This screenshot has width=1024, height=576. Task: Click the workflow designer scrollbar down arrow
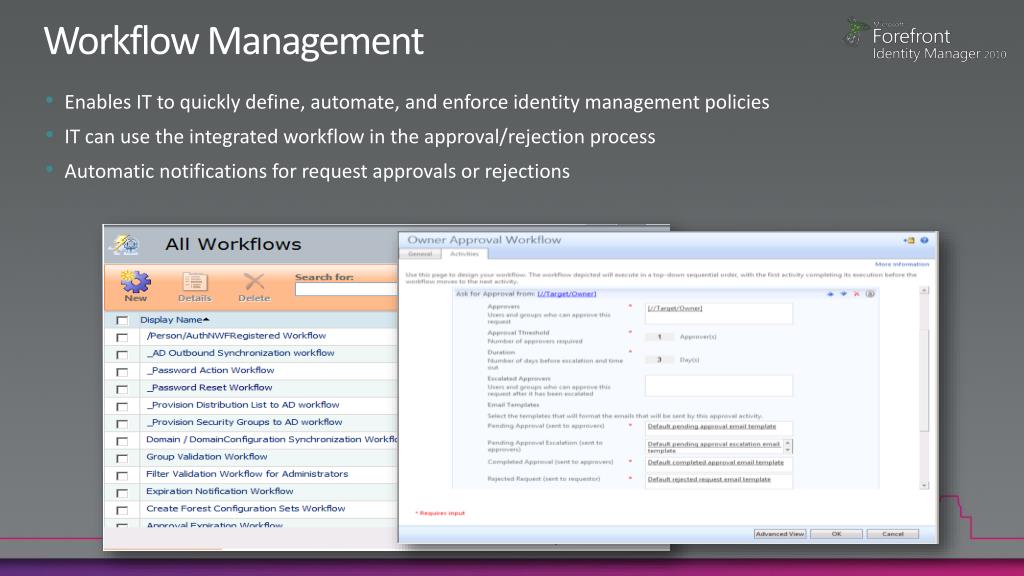tap(924, 485)
